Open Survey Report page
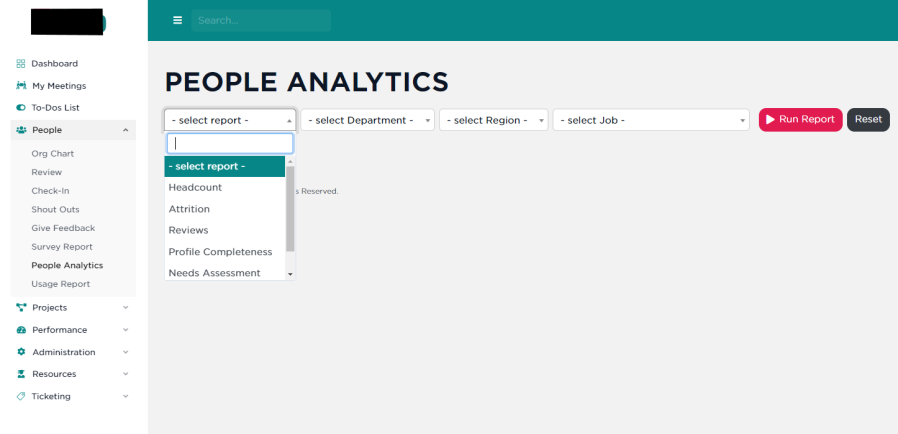Viewport: 898px width, 434px height. 62,247
